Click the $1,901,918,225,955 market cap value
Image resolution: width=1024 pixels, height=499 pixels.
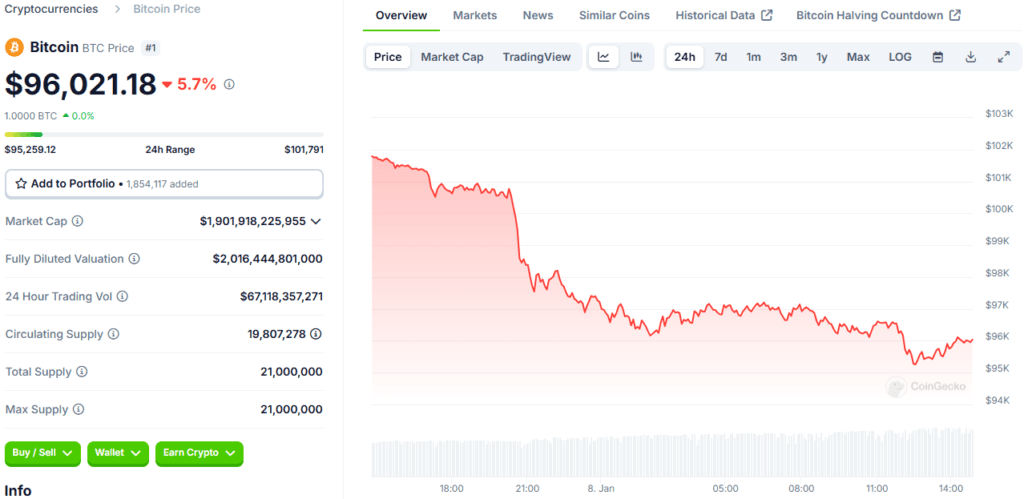pyautogui.click(x=253, y=221)
